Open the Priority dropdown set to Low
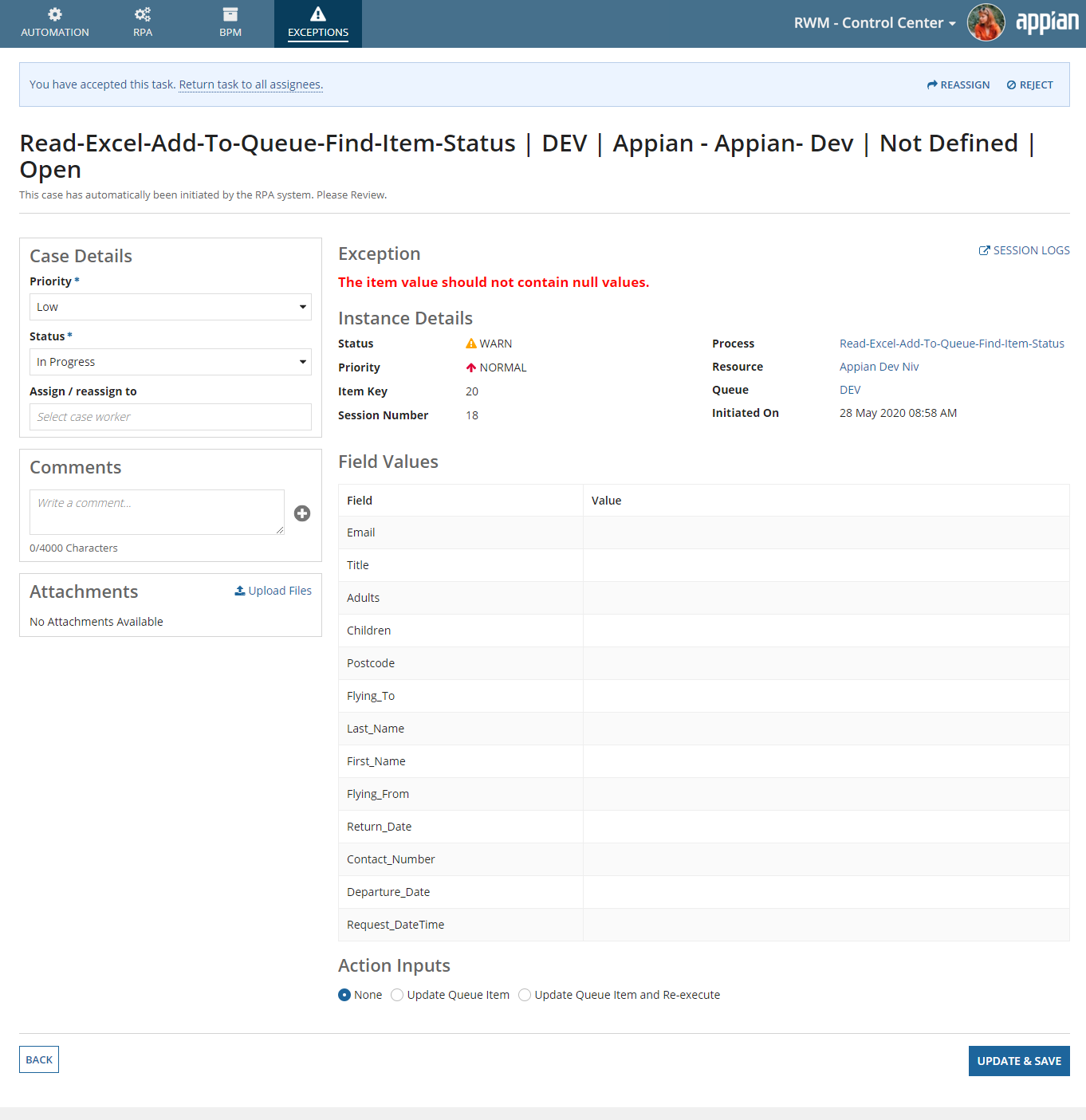 click(x=171, y=307)
